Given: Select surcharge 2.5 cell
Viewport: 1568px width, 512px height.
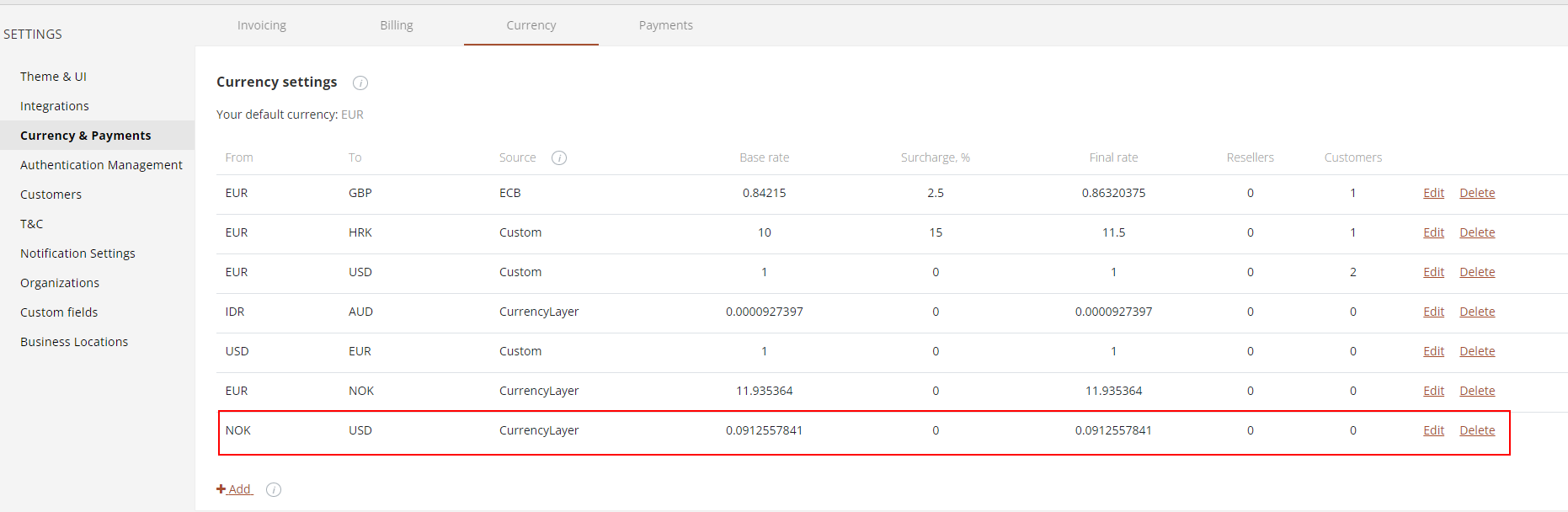Looking at the screenshot, I should point(936,193).
